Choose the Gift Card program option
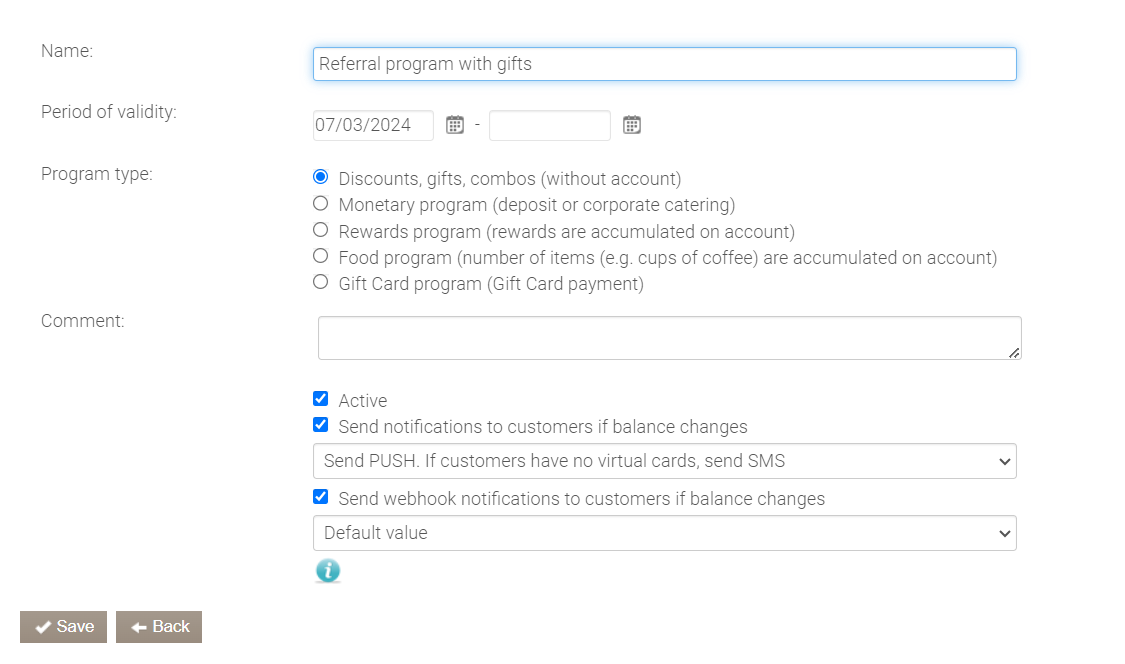 point(321,282)
